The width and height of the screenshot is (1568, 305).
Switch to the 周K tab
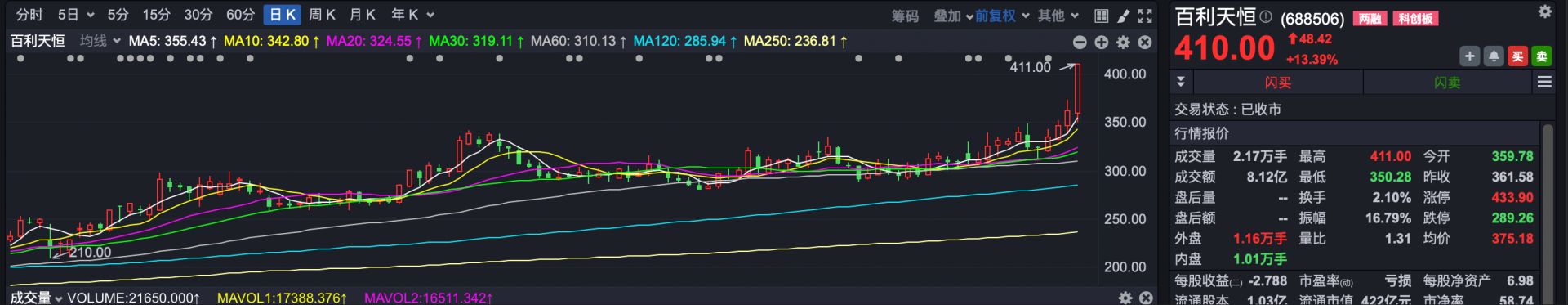(322, 15)
